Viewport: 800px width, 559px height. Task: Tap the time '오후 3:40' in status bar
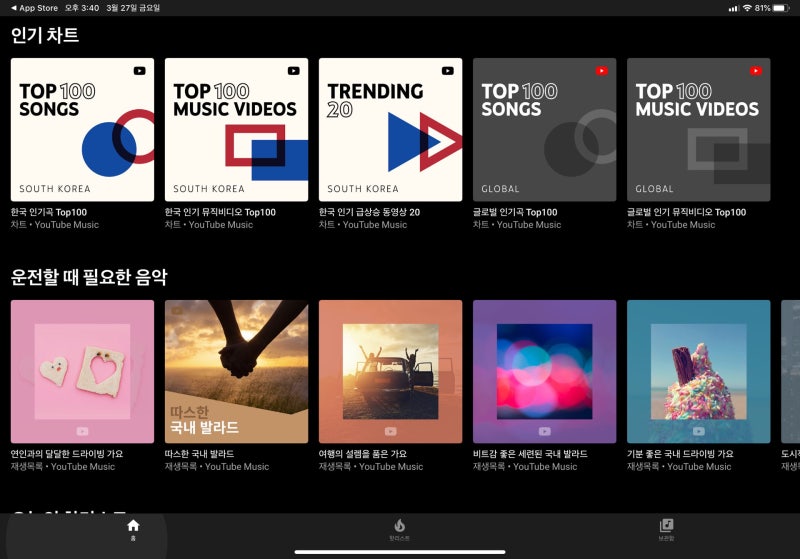[82, 8]
